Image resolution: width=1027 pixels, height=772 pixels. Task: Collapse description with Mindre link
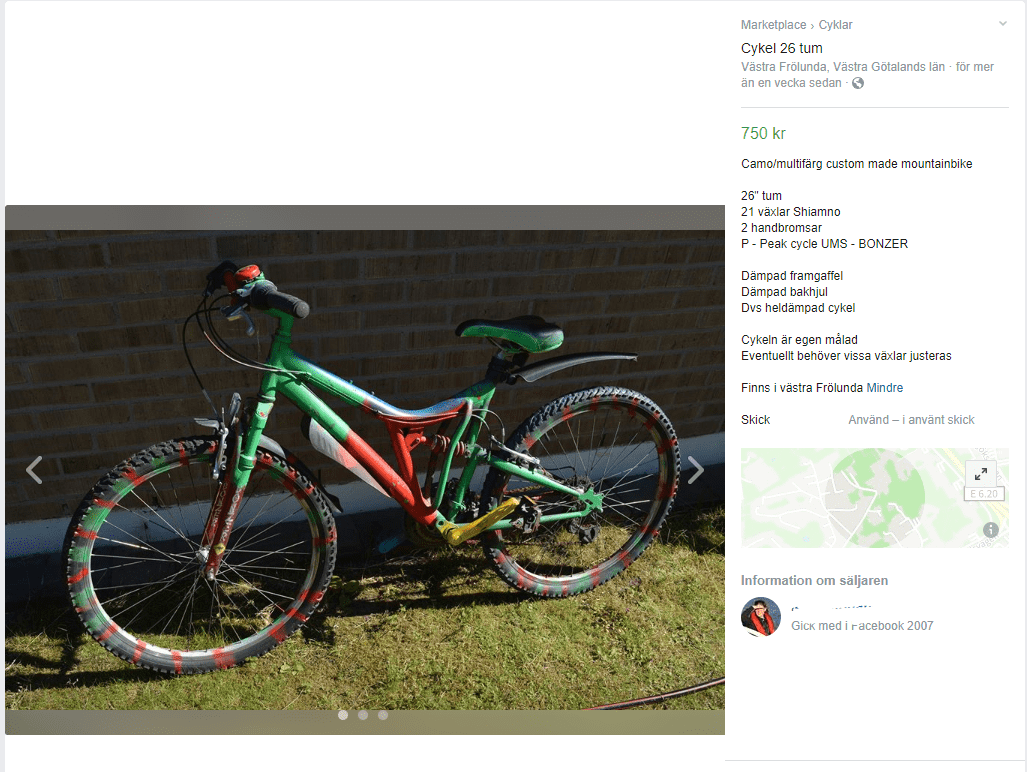click(884, 388)
